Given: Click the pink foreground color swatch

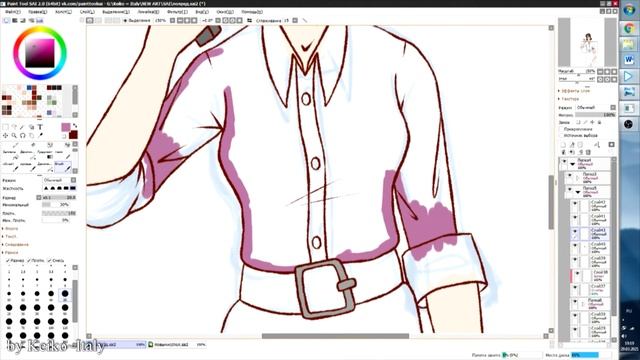Looking at the screenshot, I should coord(66,127).
